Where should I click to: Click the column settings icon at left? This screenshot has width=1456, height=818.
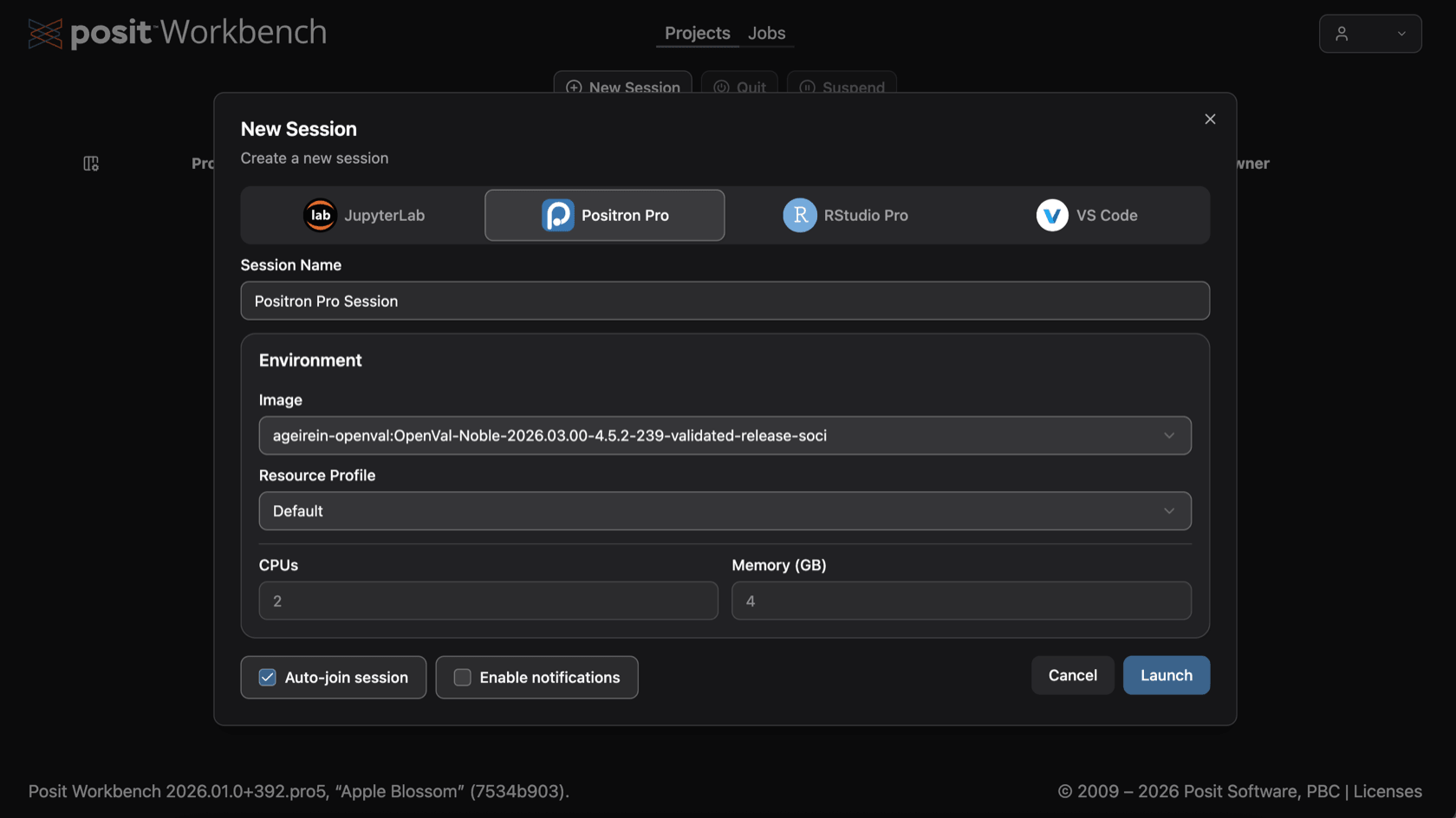pyautogui.click(x=91, y=163)
